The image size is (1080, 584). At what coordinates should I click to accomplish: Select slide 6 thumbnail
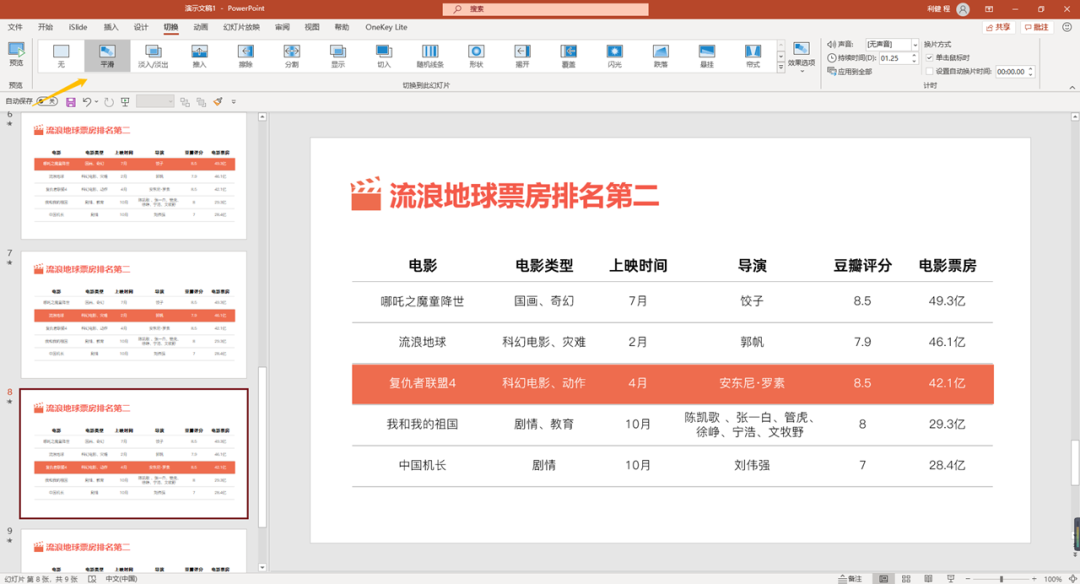click(x=134, y=176)
